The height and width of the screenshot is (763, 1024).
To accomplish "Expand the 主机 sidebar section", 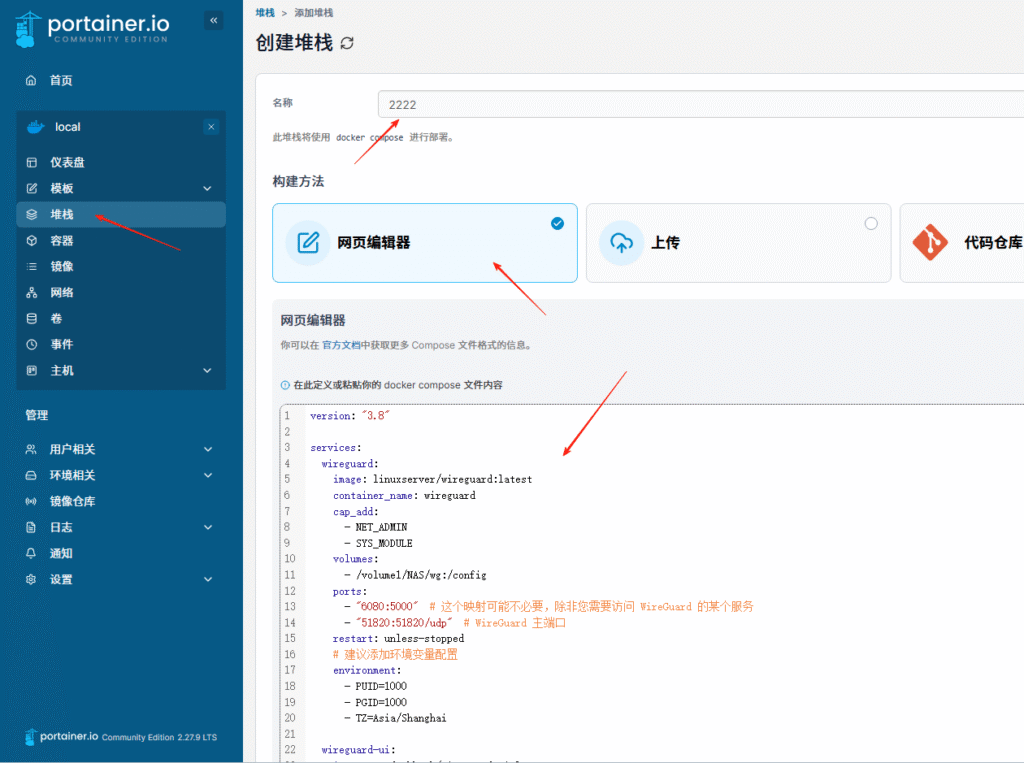I will point(207,370).
